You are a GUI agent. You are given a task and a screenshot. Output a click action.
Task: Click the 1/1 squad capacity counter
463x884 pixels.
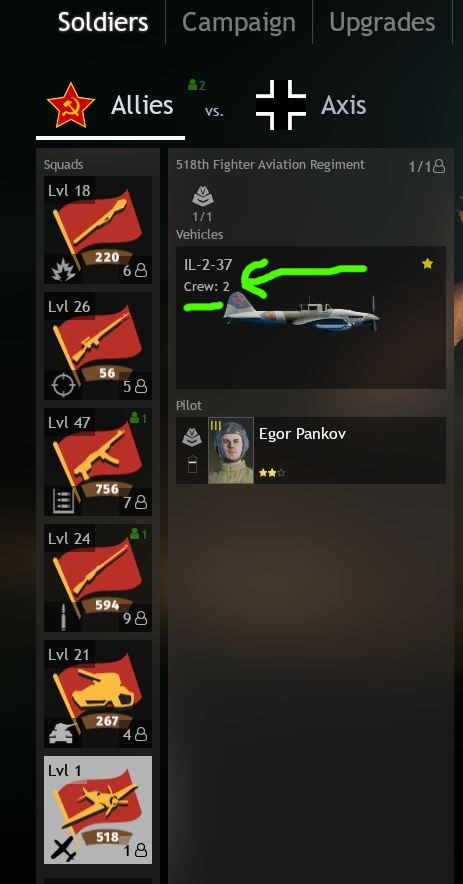coord(427,166)
